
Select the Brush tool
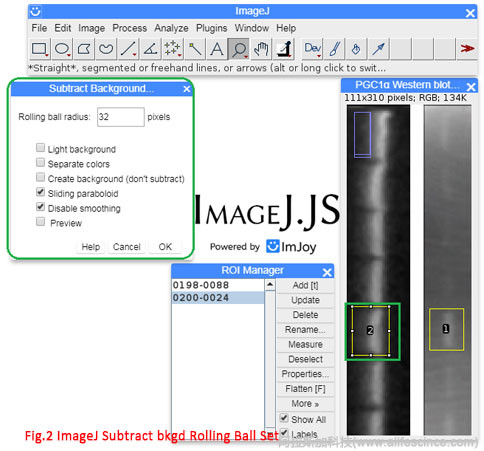click(334, 49)
